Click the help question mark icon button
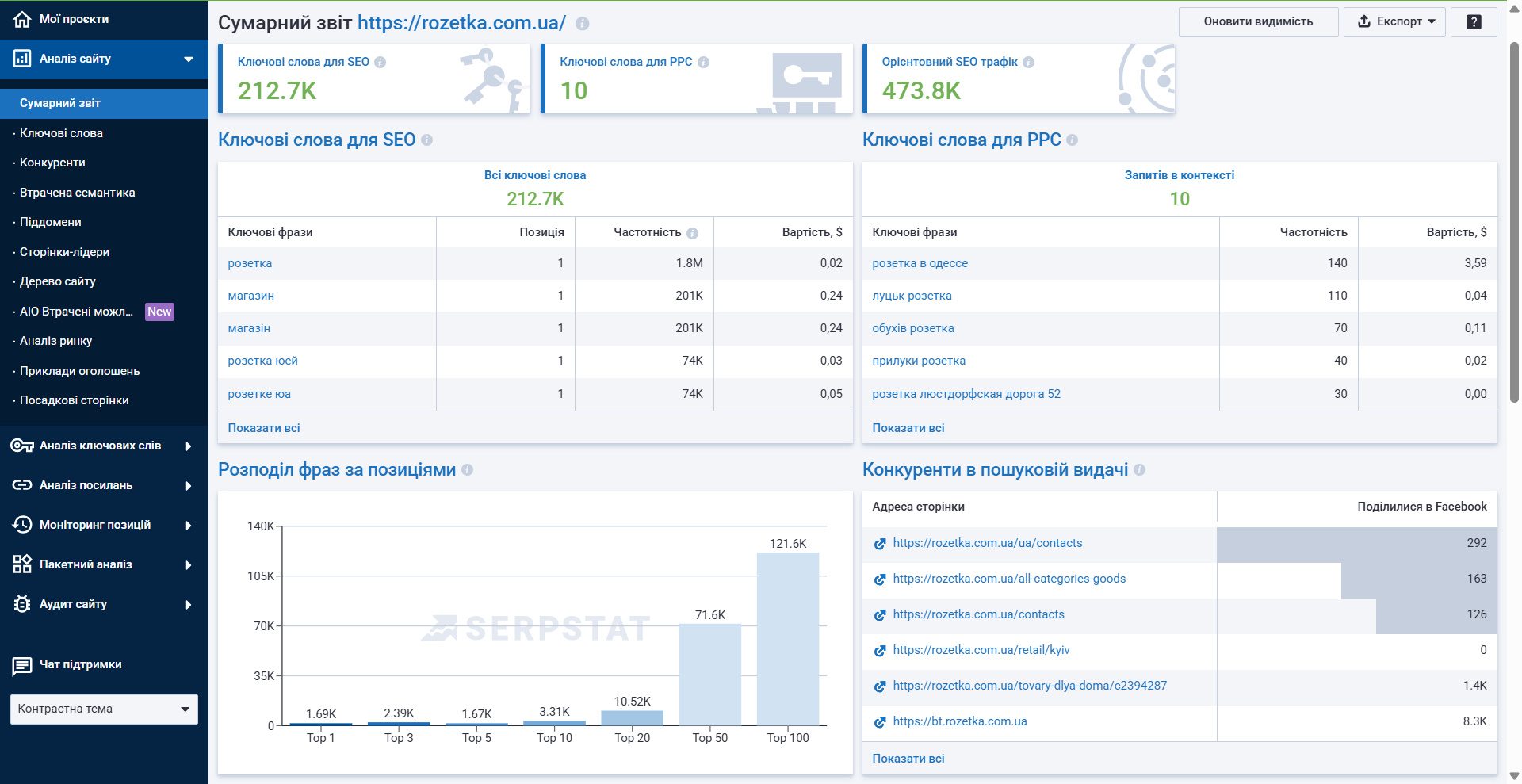This screenshot has width=1522, height=784. (1474, 22)
